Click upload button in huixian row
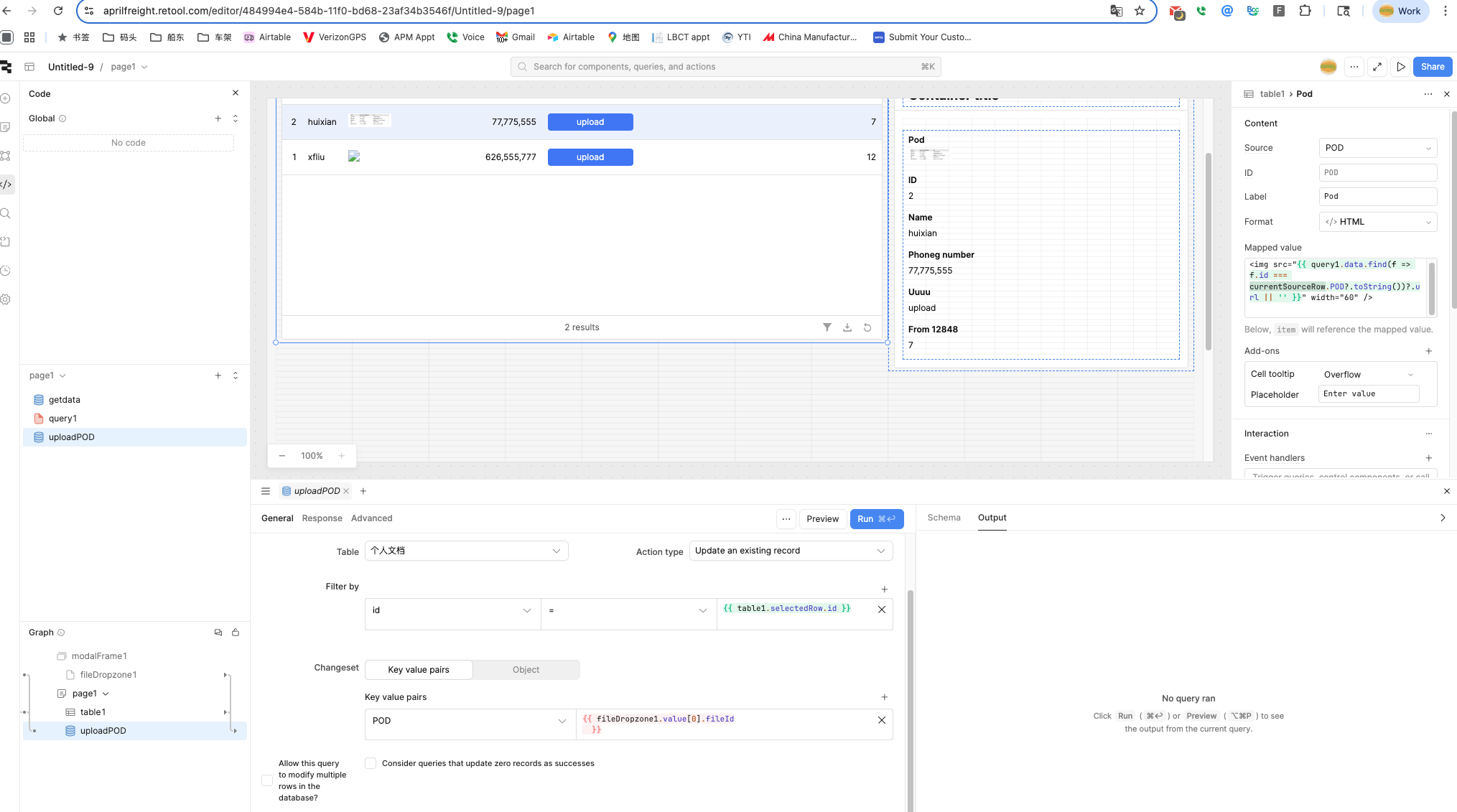The width and height of the screenshot is (1457, 812). tap(590, 122)
